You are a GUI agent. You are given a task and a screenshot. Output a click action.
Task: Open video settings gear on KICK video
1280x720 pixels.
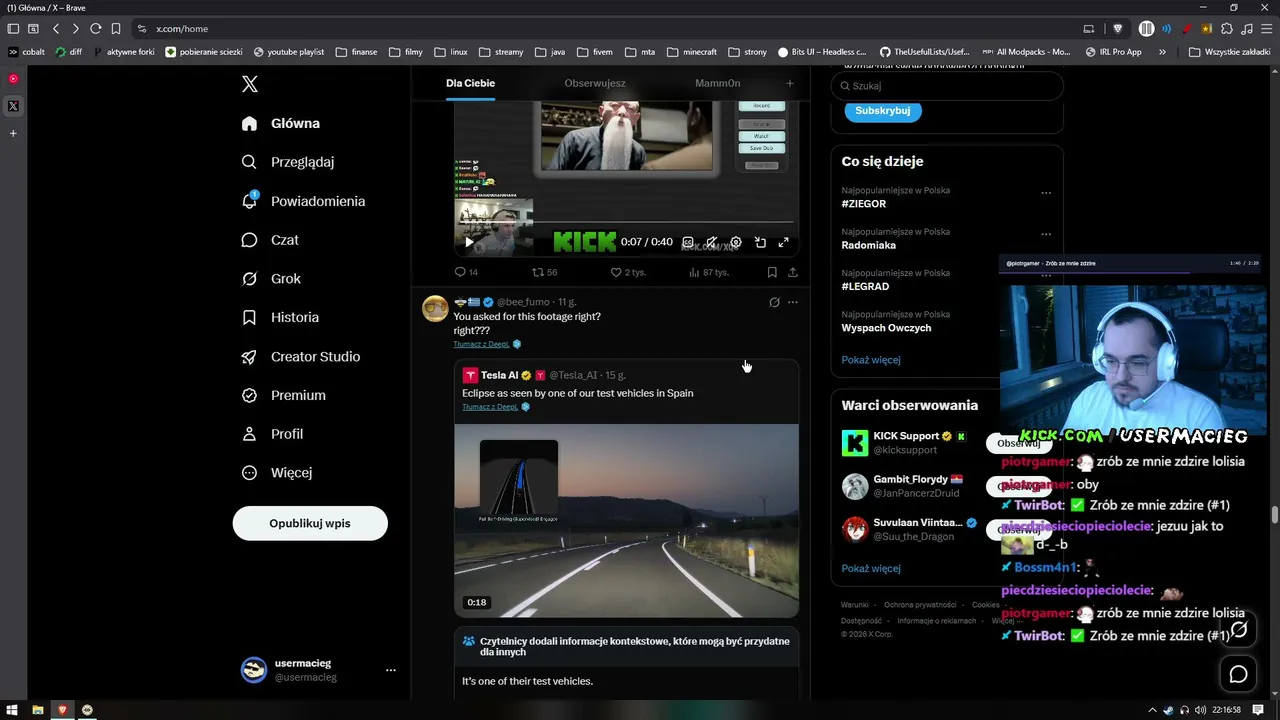pyautogui.click(x=736, y=242)
